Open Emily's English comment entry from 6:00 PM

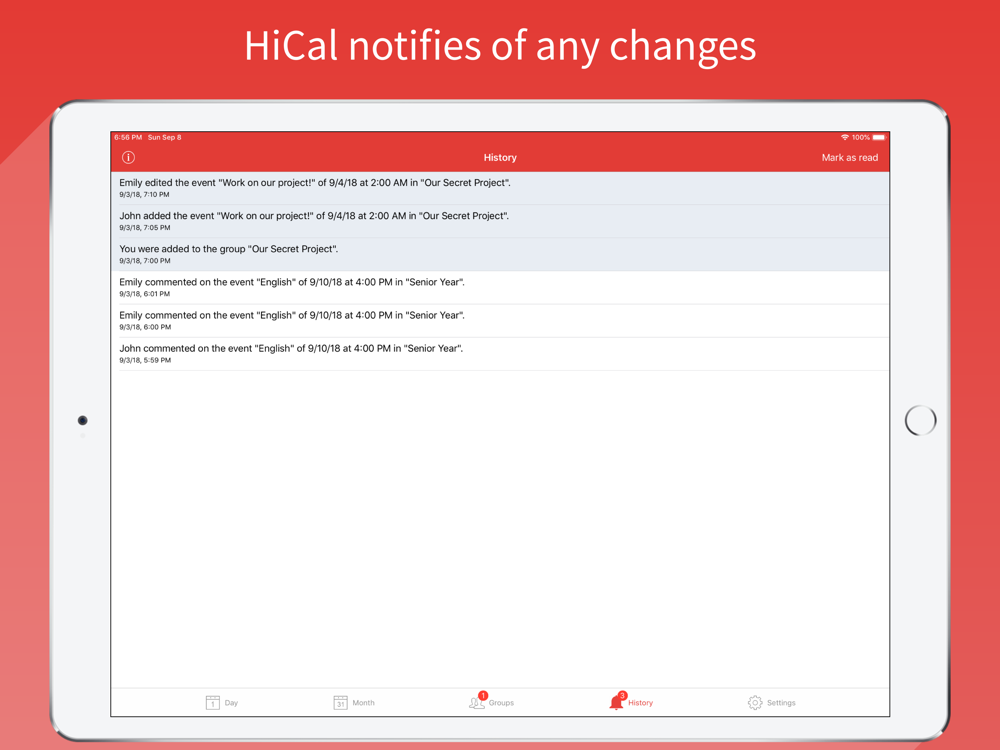coord(500,321)
